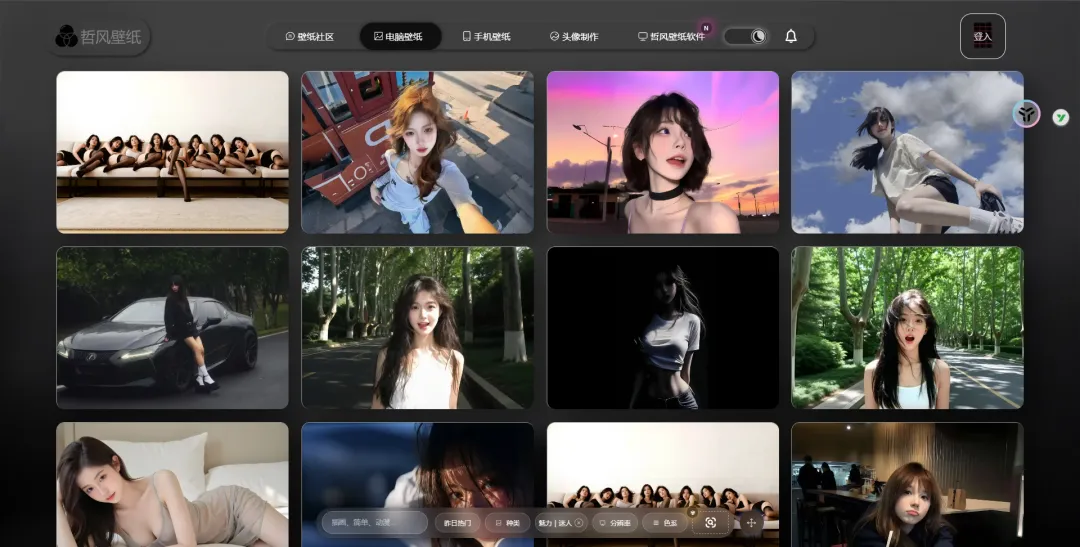Viewport: 1080px width, 547px height.
Task: Switch to the 手机壁纸 tab
Action: [486, 37]
